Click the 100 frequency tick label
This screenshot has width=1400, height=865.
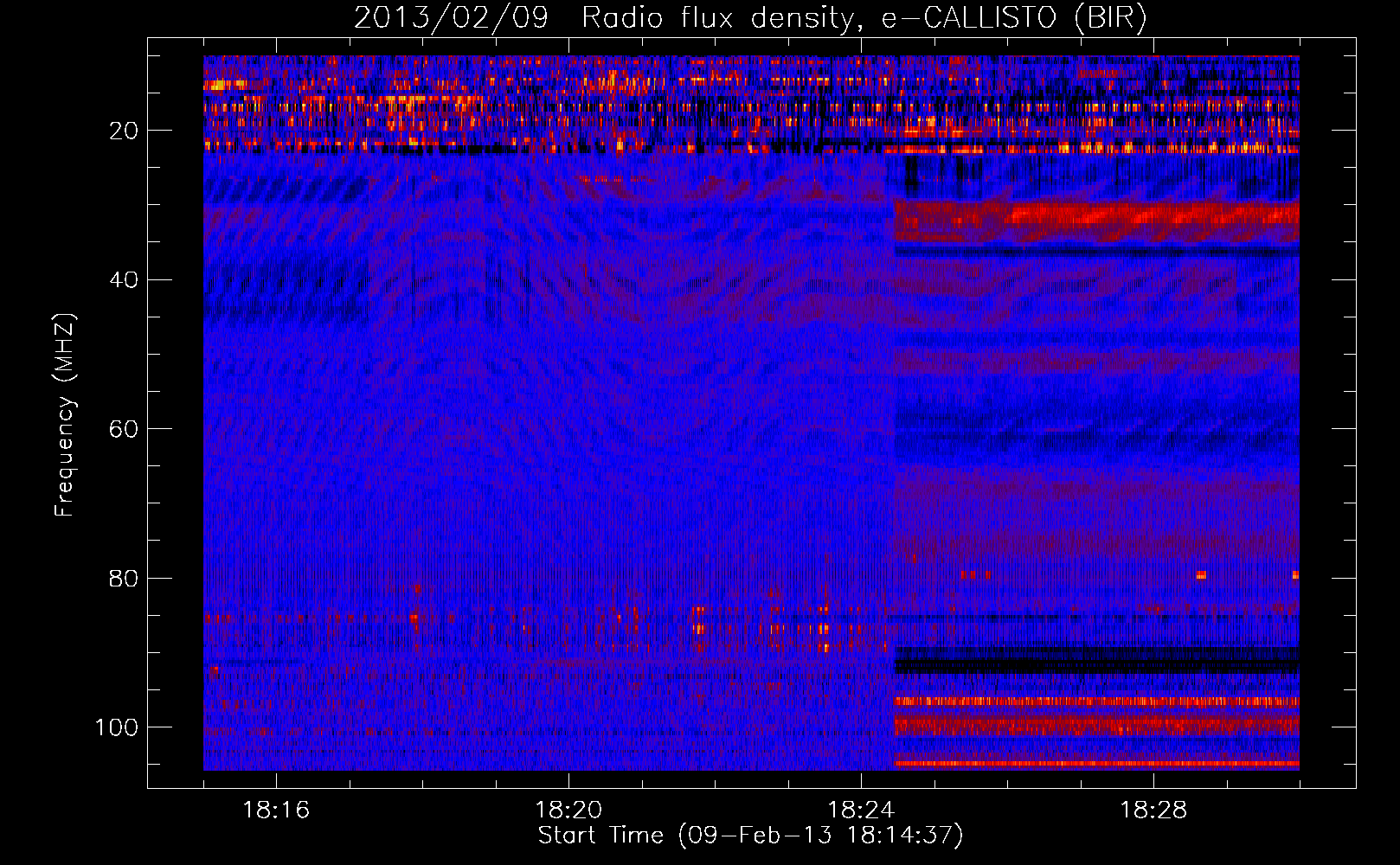click(117, 727)
